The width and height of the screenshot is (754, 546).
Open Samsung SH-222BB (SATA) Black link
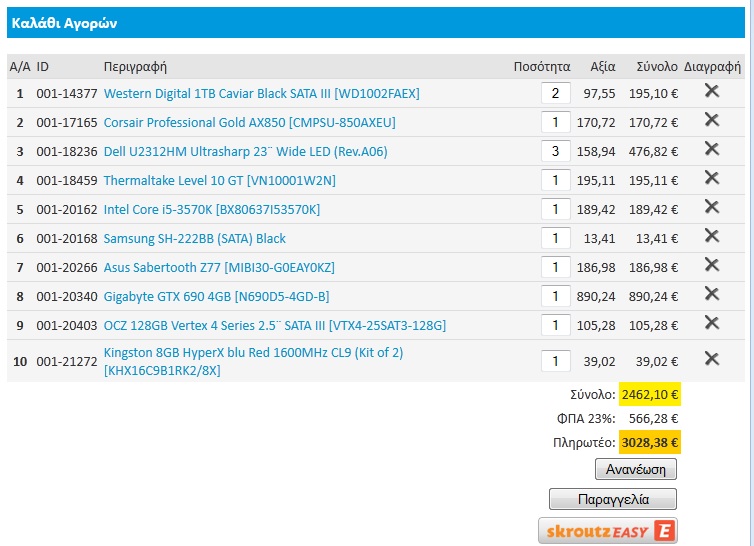195,239
